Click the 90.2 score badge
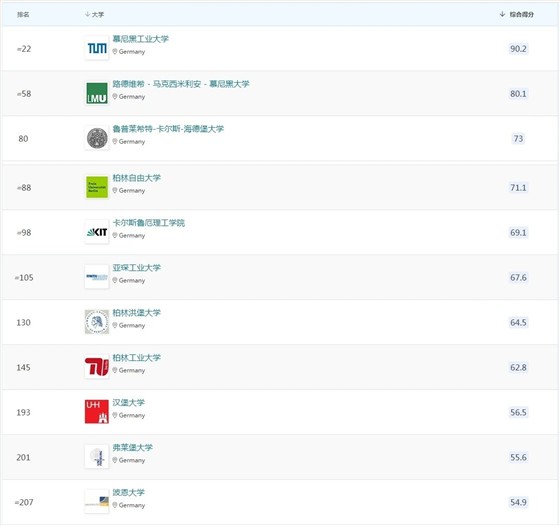The height and width of the screenshot is (526, 560). pyautogui.click(x=518, y=49)
